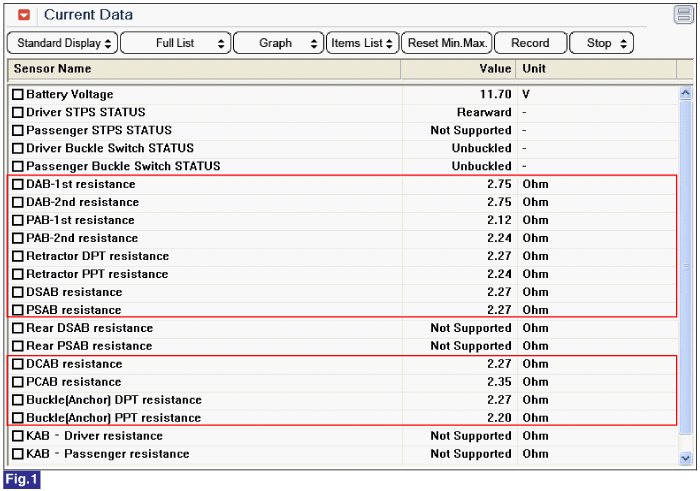Collapse the Current Data red arrow icon

(25, 15)
